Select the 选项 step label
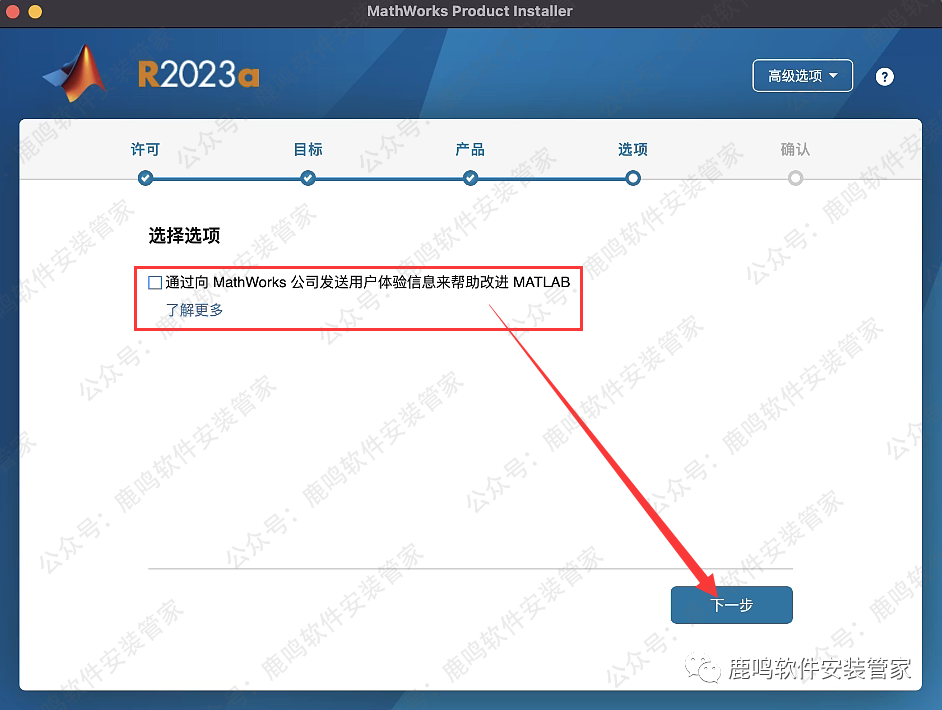This screenshot has width=942, height=710. pos(632,149)
